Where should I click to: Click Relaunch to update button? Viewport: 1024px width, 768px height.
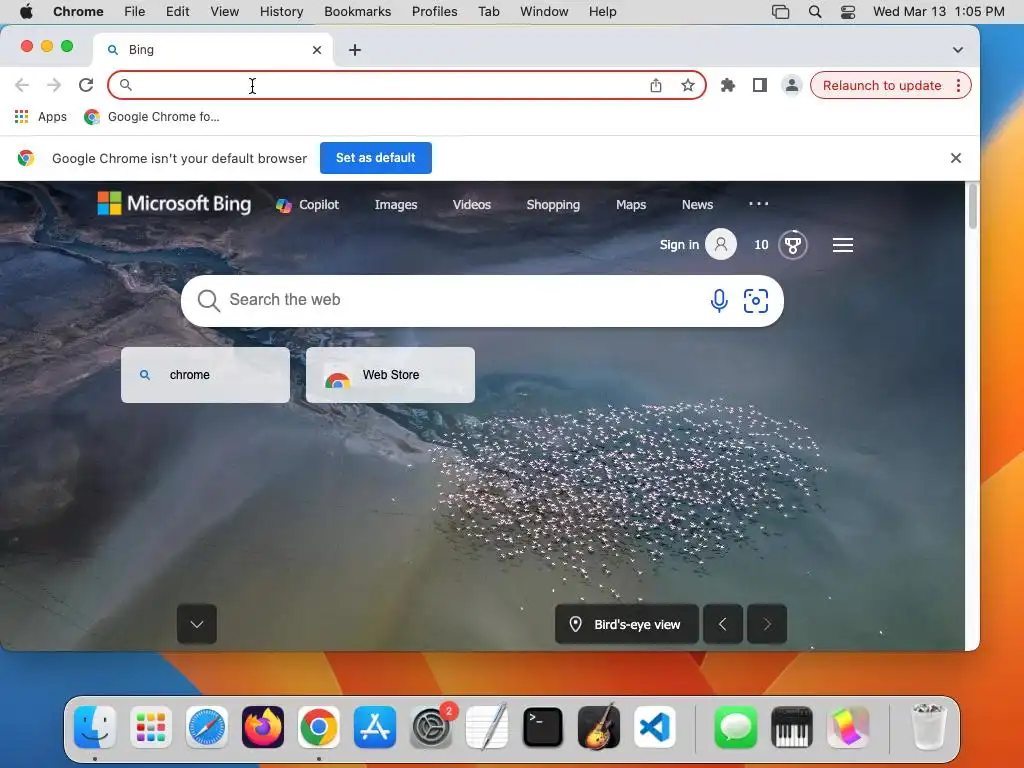882,85
